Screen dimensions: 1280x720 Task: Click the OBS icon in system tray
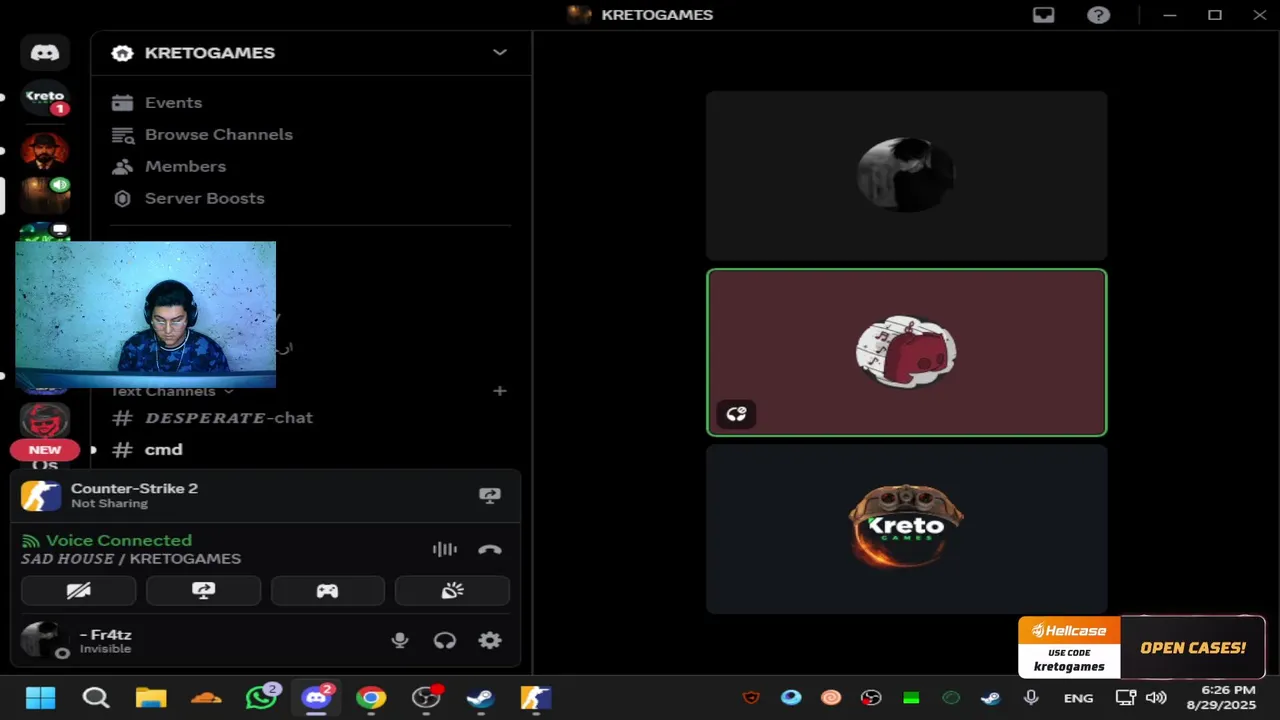871,698
